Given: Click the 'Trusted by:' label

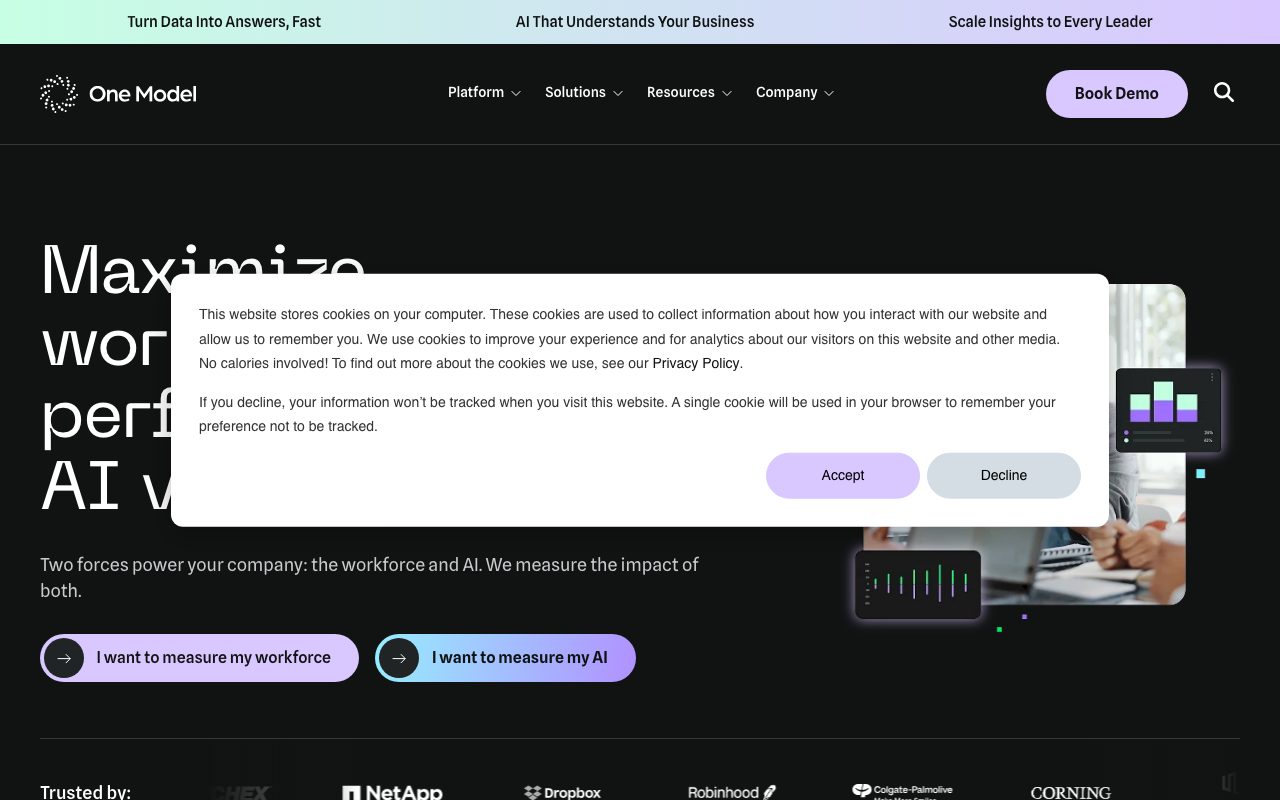Looking at the screenshot, I should click(x=85, y=792).
